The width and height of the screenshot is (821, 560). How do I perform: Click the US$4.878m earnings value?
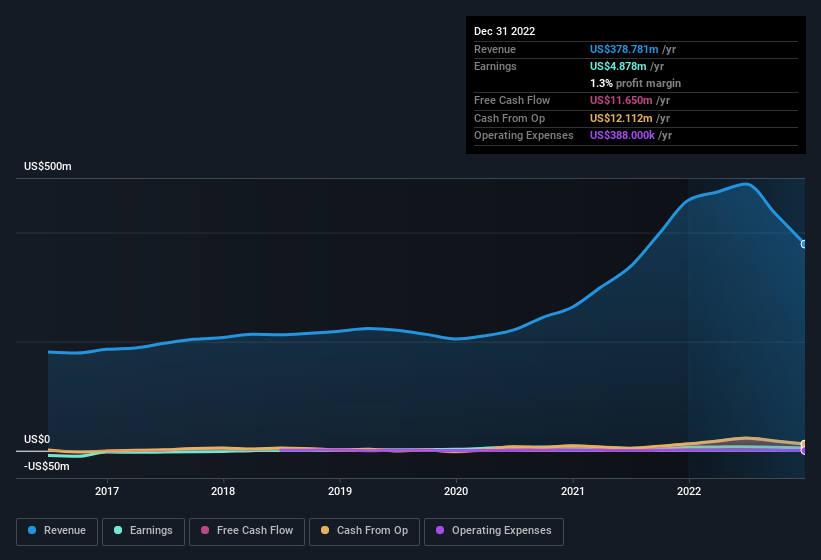[x=618, y=66]
